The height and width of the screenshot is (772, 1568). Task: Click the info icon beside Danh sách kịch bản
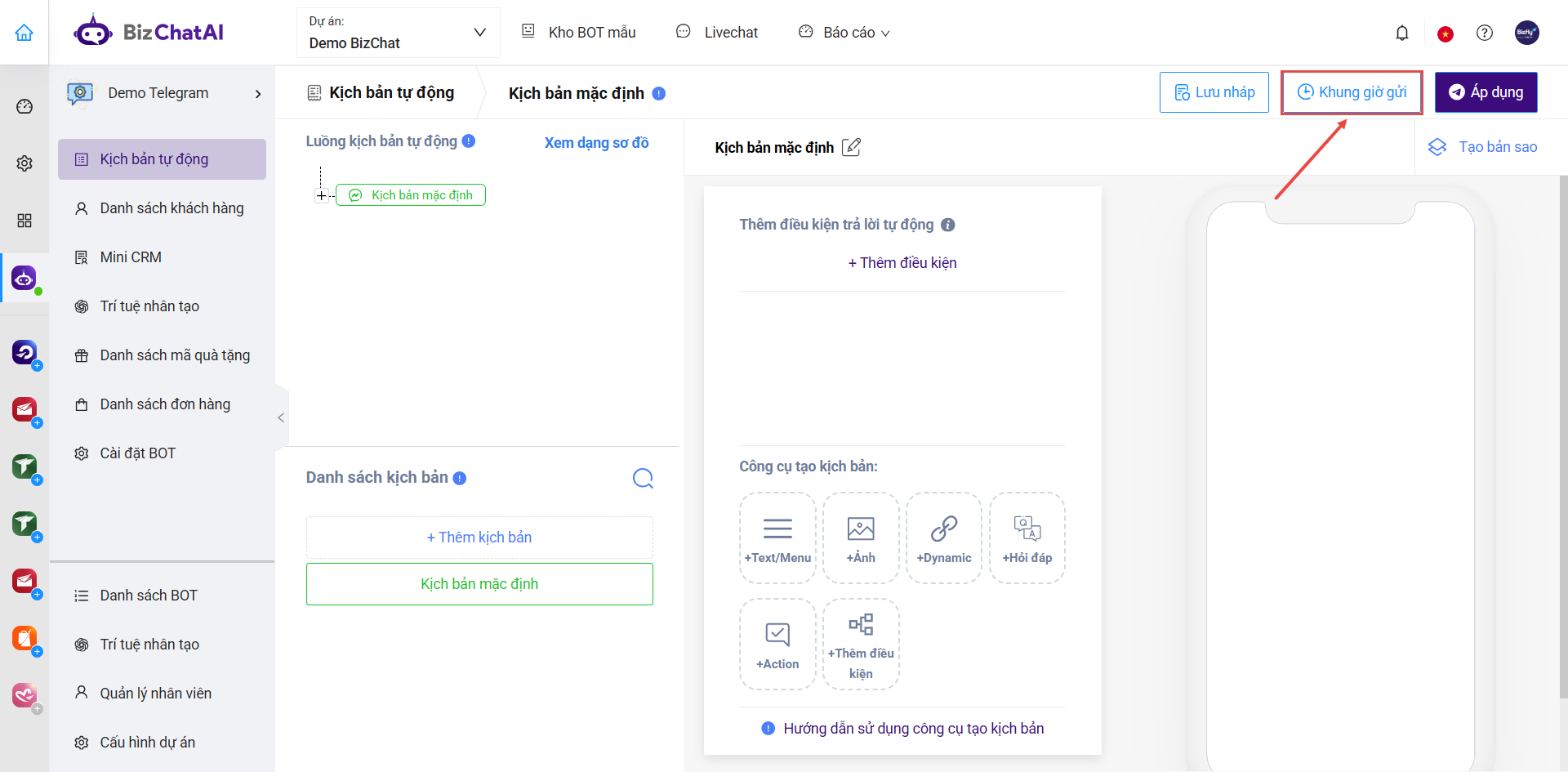460,478
